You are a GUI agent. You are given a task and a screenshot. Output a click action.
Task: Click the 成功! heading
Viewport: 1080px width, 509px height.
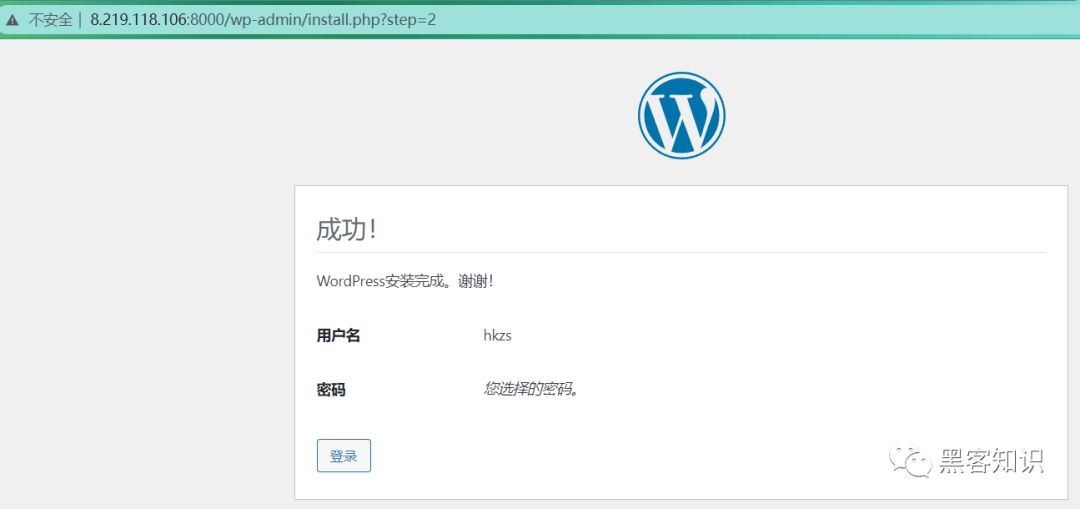click(346, 230)
